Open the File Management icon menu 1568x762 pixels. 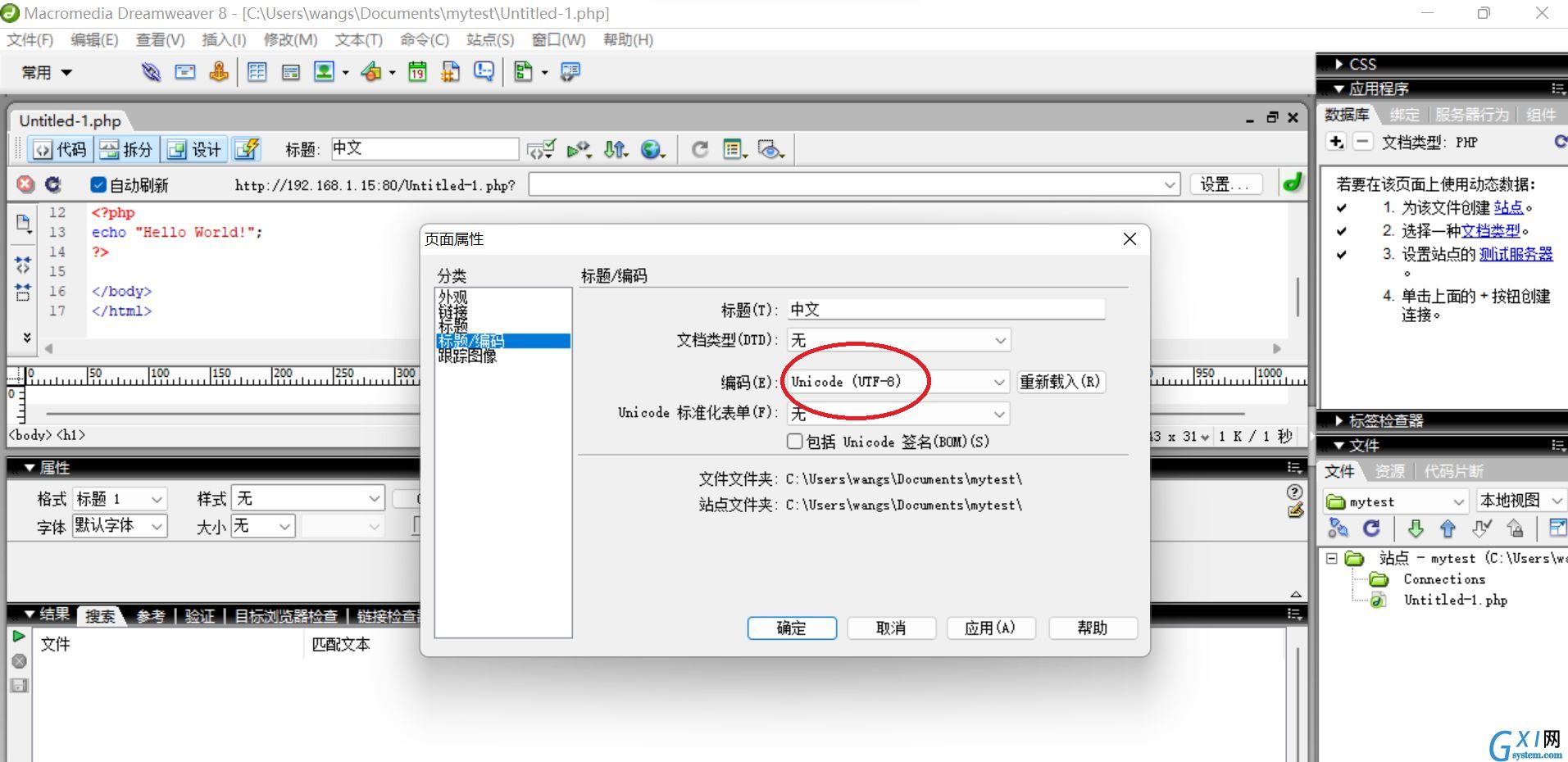pos(616,149)
